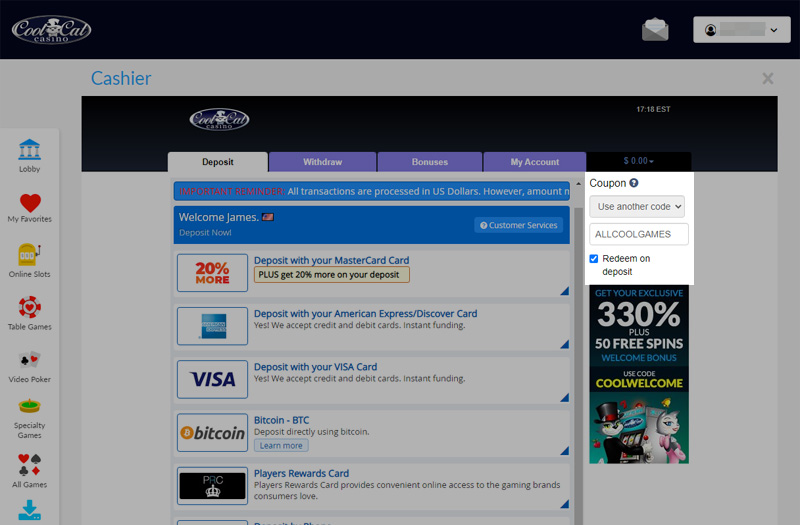Click the Cool Cat logo inside the cashier
Image resolution: width=800 pixels, height=525 pixels.
coord(219,119)
